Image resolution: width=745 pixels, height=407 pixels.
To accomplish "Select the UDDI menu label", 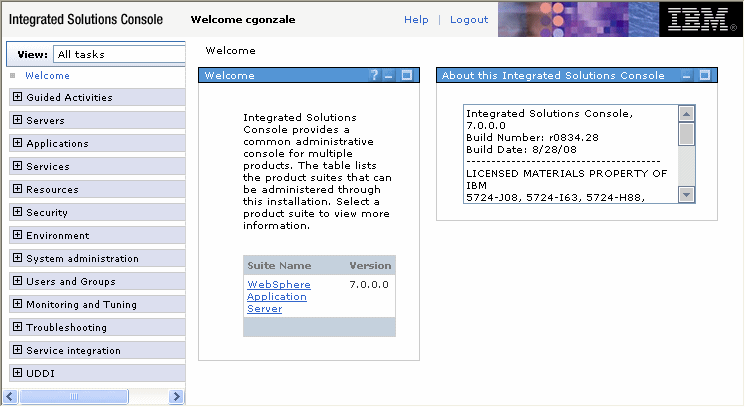I will tap(40, 374).
